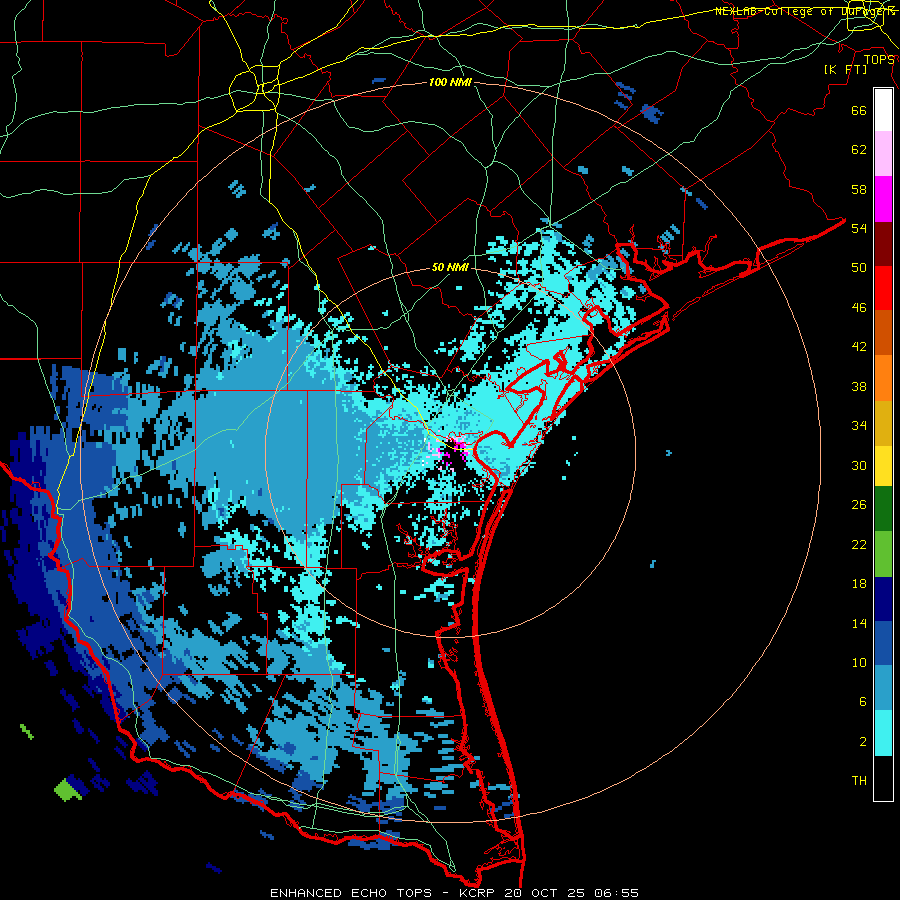Click legend label "50"
Image resolution: width=900 pixels, height=900 pixels.
859,267
